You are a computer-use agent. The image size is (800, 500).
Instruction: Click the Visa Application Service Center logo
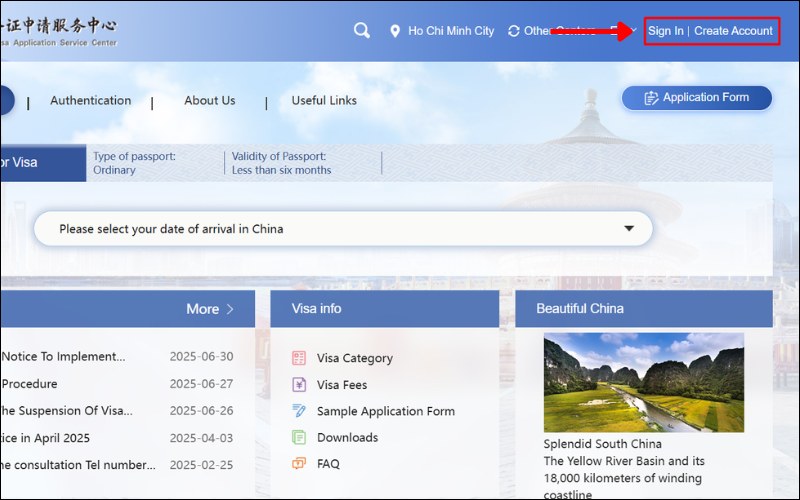pyautogui.click(x=59, y=32)
